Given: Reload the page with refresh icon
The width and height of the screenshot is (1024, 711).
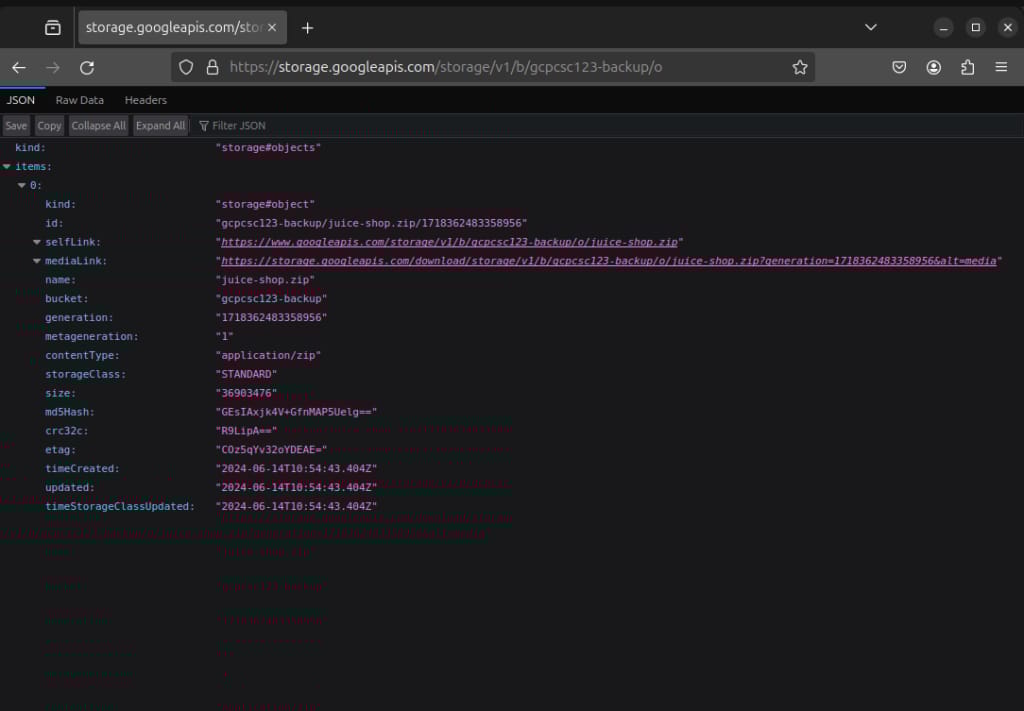Looking at the screenshot, I should tap(87, 67).
